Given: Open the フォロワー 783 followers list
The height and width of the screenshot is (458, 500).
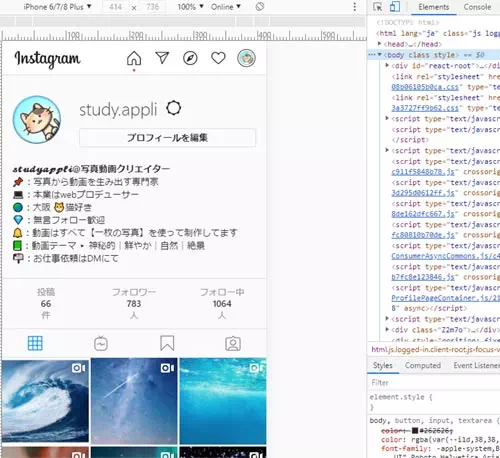Looking at the screenshot, I should click(x=134, y=304).
